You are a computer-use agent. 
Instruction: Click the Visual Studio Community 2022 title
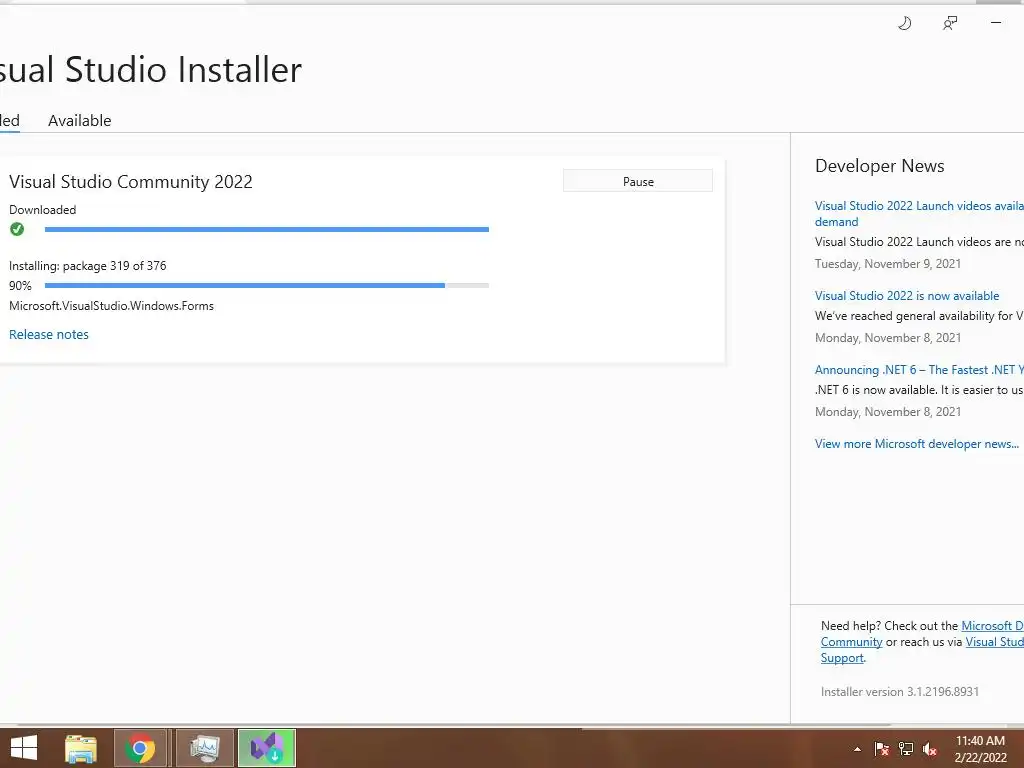point(131,182)
